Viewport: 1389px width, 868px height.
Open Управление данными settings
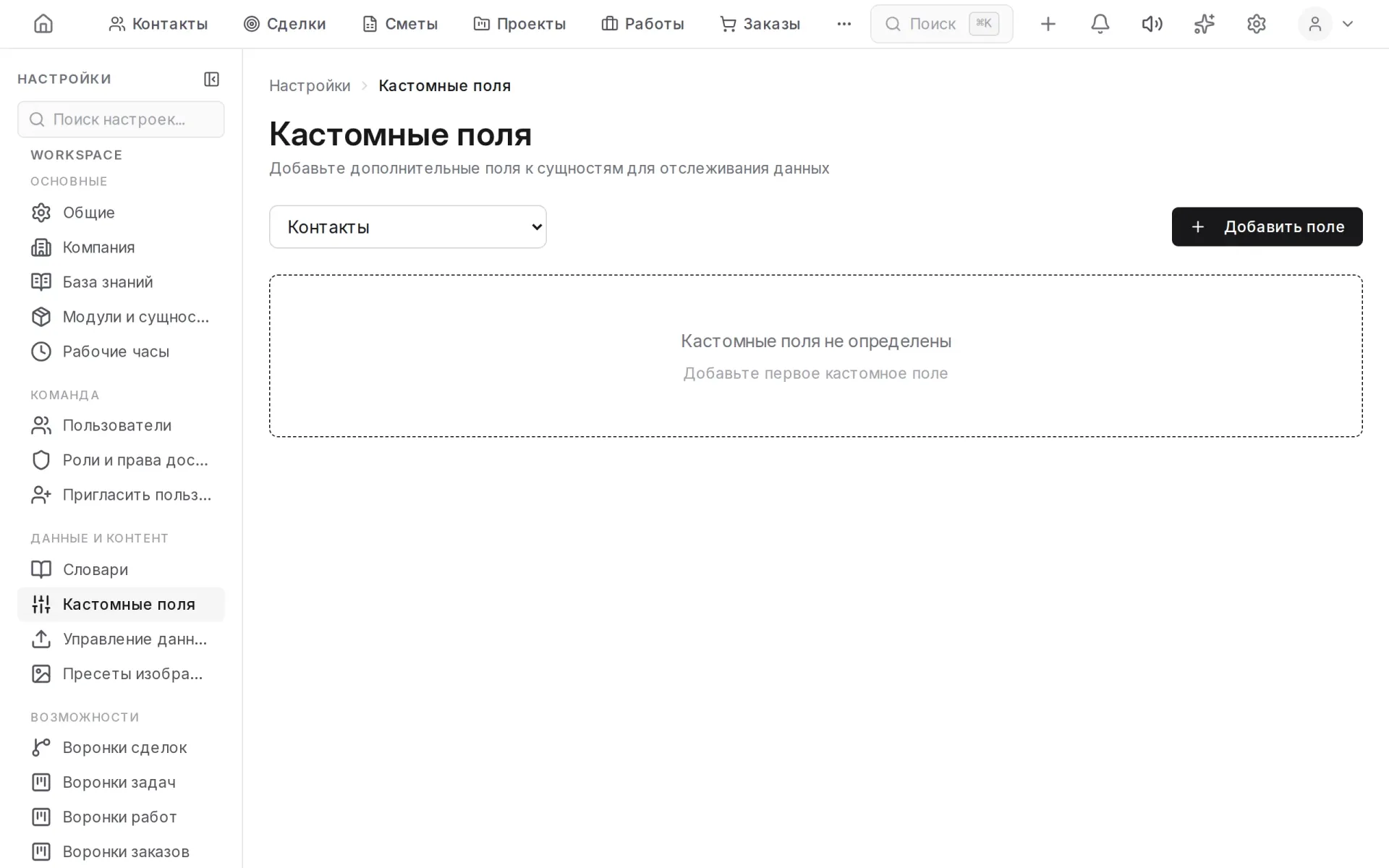(121, 639)
